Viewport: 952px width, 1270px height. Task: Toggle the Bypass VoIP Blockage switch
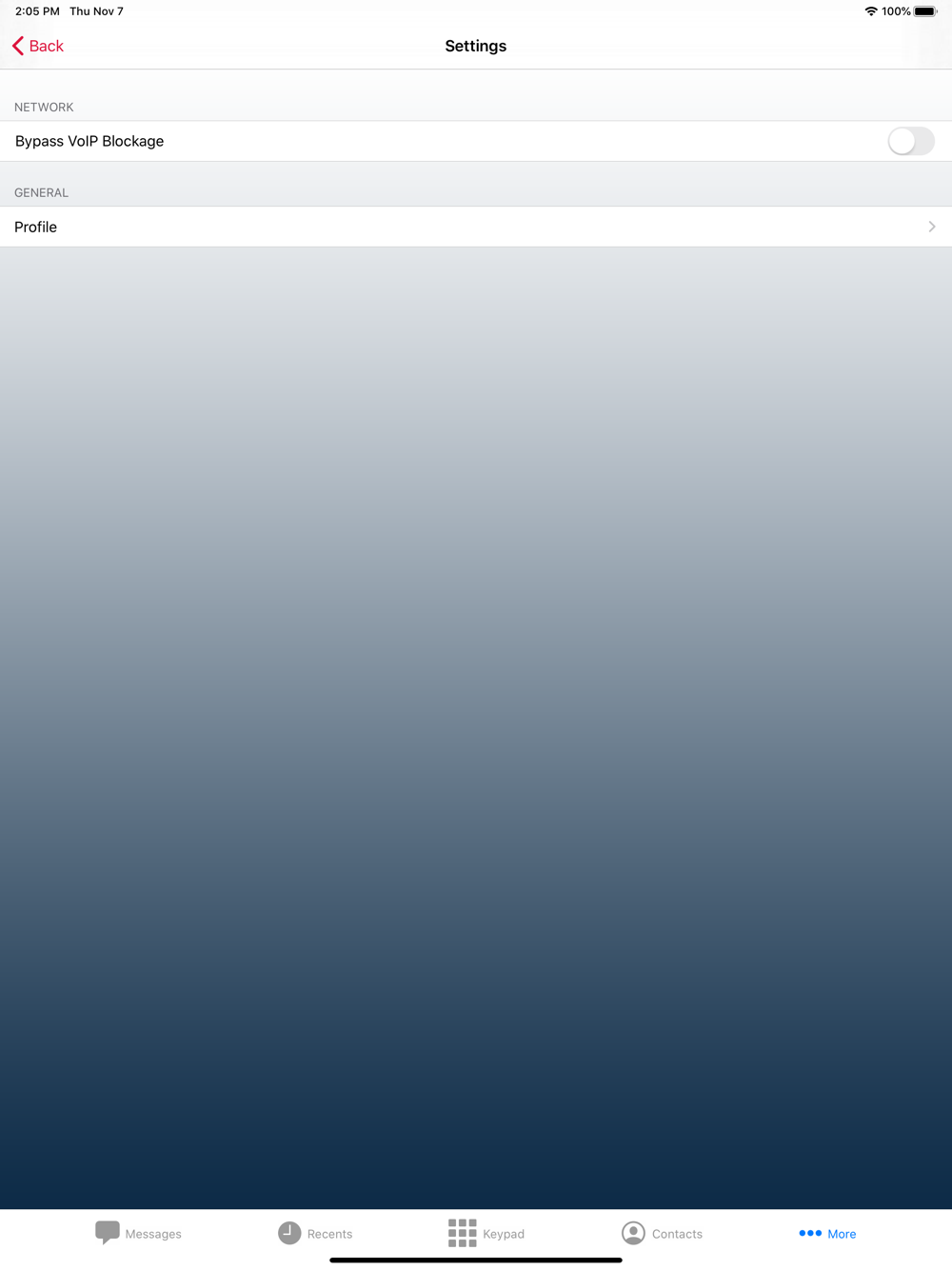pyautogui.click(x=911, y=141)
